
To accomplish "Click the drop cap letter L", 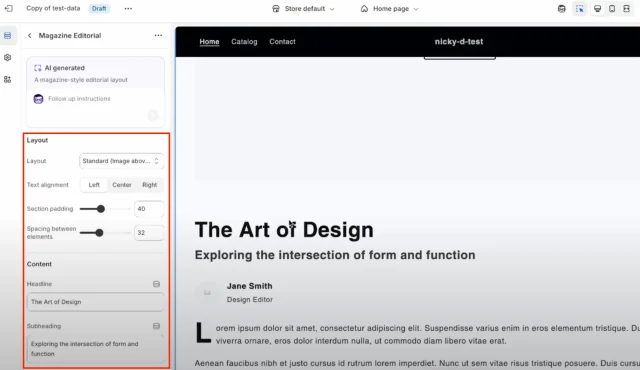I will click(x=203, y=333).
